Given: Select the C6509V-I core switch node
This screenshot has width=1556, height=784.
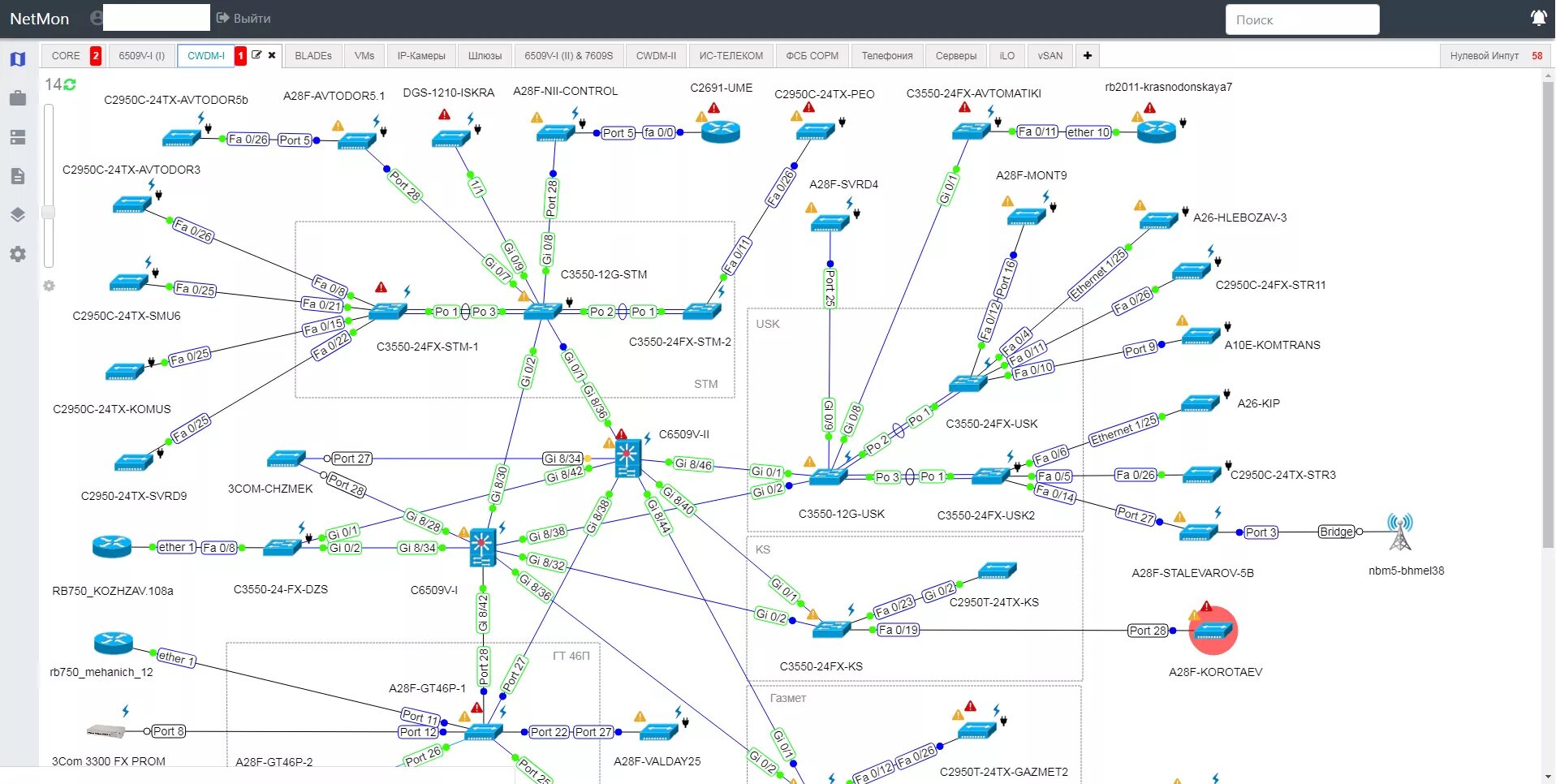Looking at the screenshot, I should 483,549.
